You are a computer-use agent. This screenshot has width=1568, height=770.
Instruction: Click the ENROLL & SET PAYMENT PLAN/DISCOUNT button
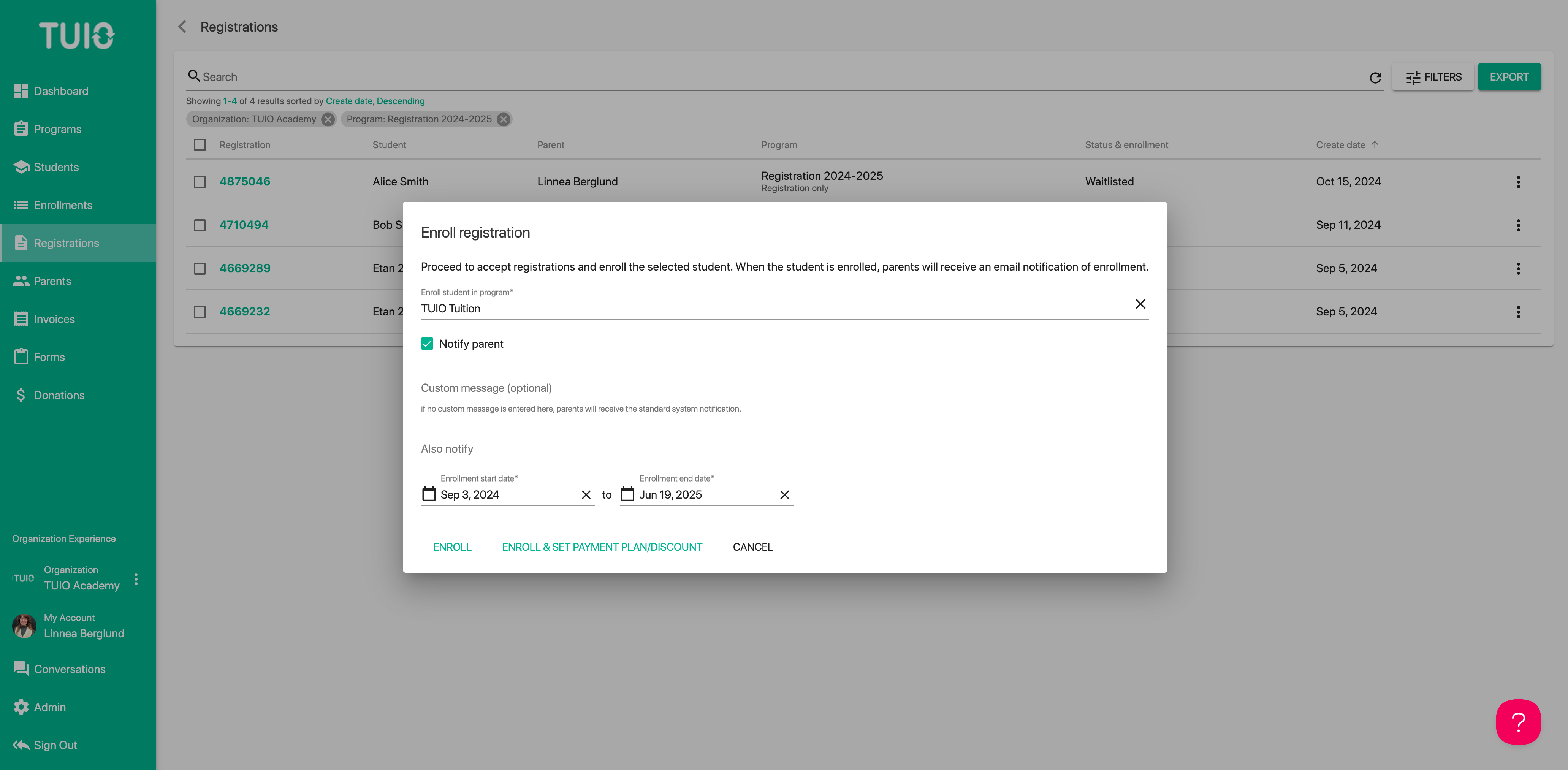point(602,547)
